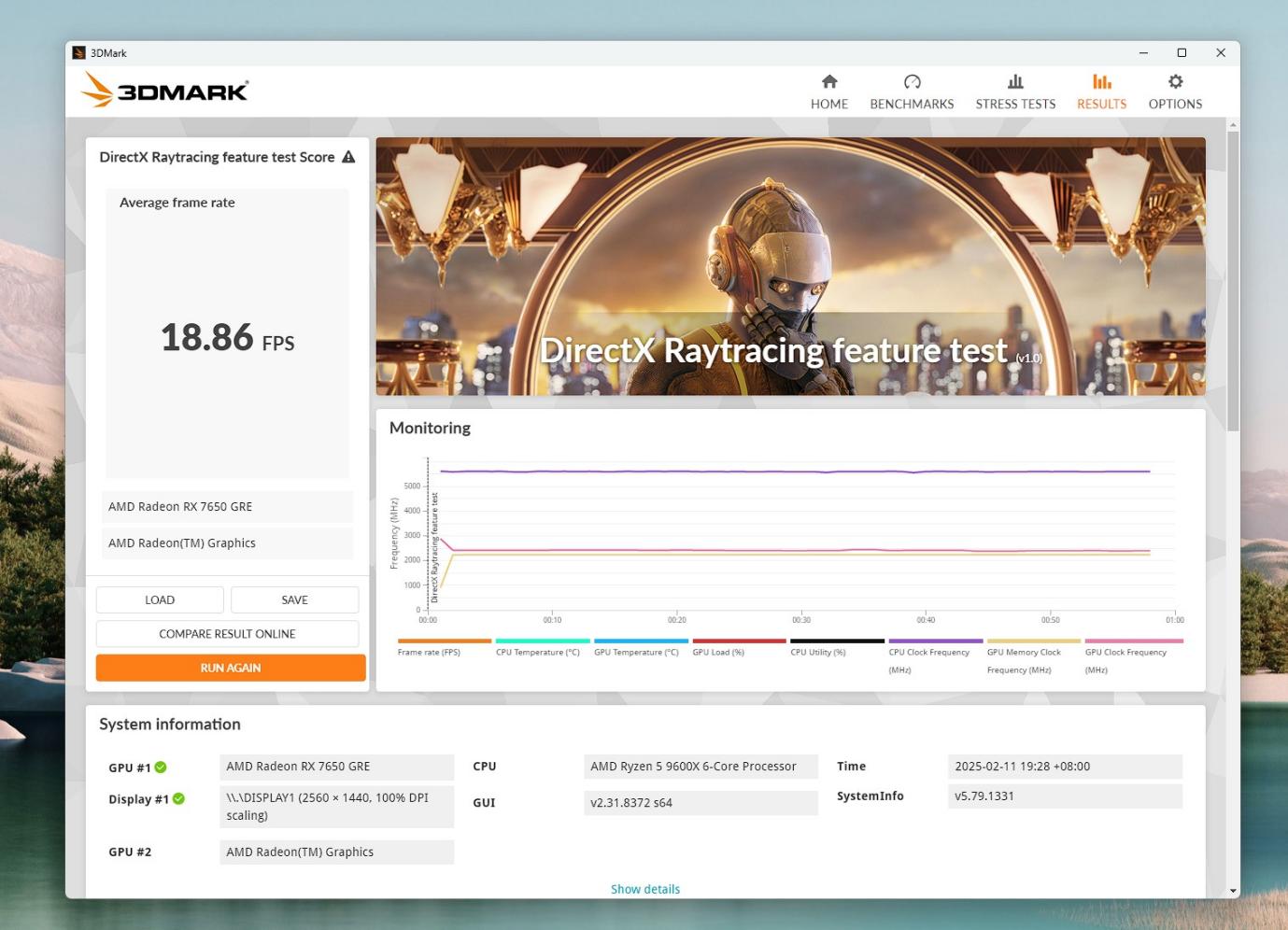Toggle the GPU Temperature legend swatch
This screenshot has height=930, width=1288.
pyautogui.click(x=641, y=641)
